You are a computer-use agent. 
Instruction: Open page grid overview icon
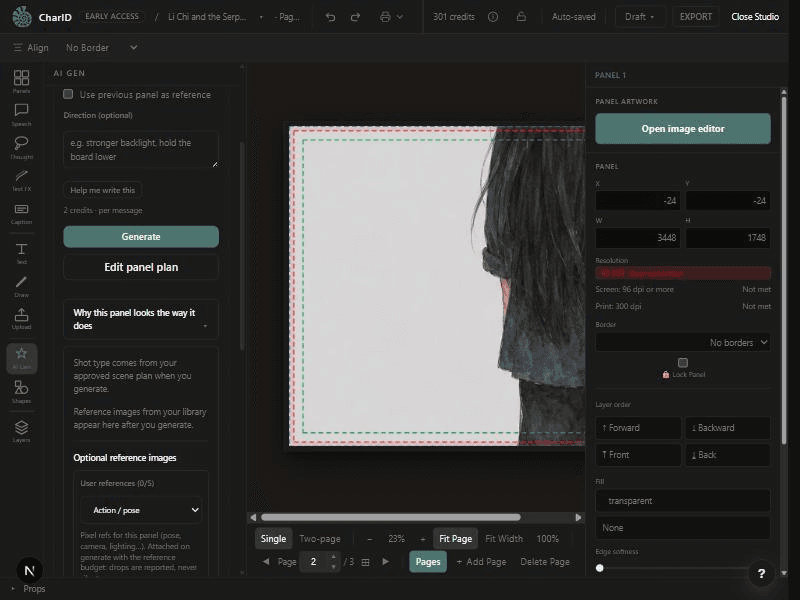click(x=365, y=562)
